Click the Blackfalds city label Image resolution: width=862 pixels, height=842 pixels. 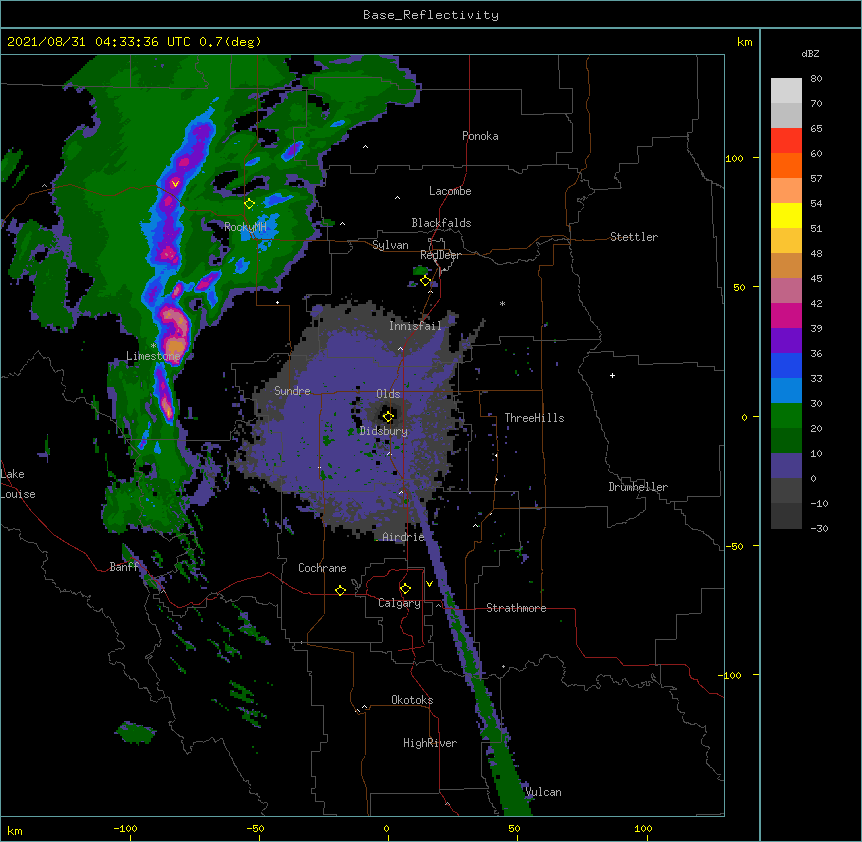point(441,223)
